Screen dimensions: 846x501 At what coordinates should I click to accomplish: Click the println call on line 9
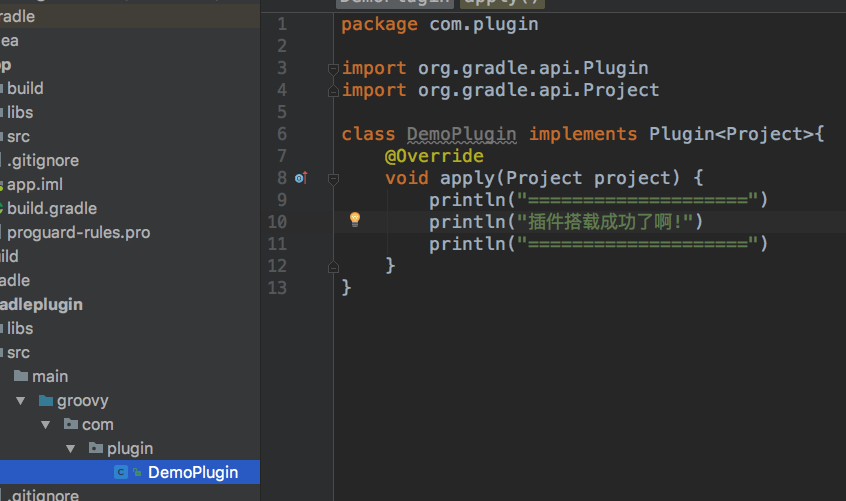[598, 200]
